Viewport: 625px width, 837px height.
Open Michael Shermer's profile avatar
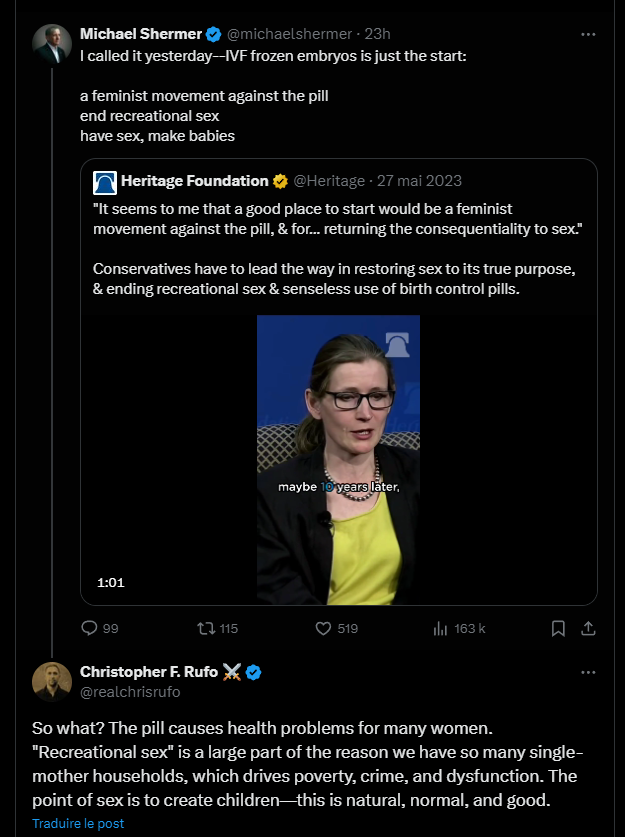click(52, 44)
